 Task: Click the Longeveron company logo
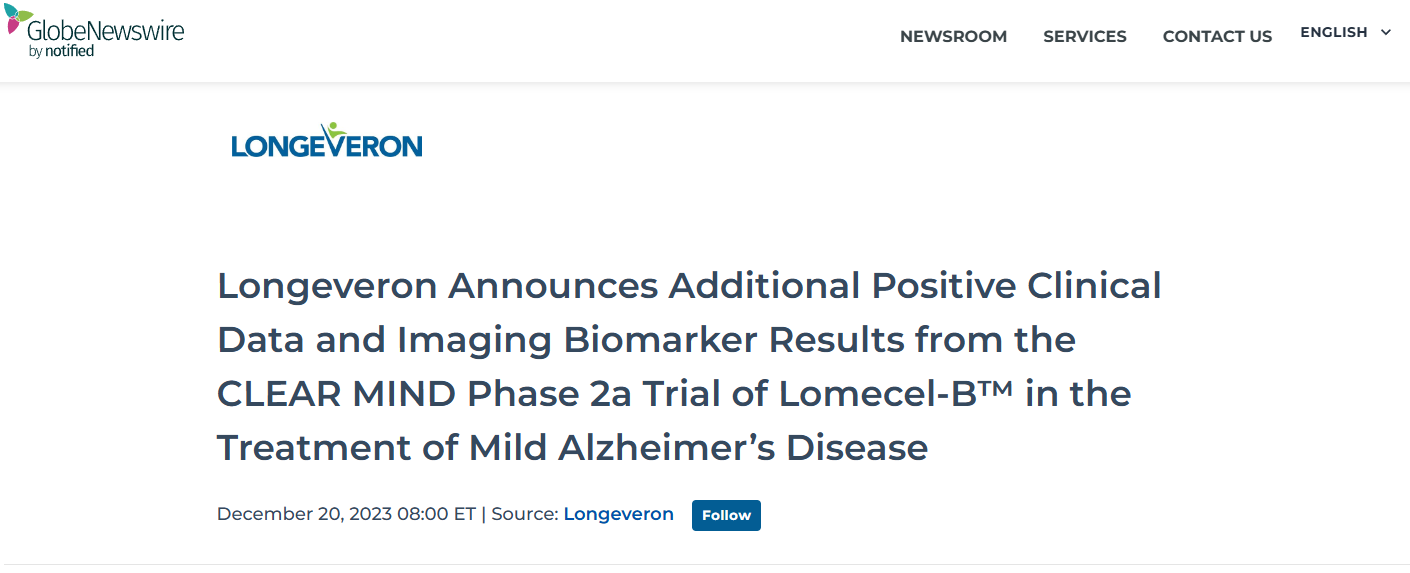point(326,142)
